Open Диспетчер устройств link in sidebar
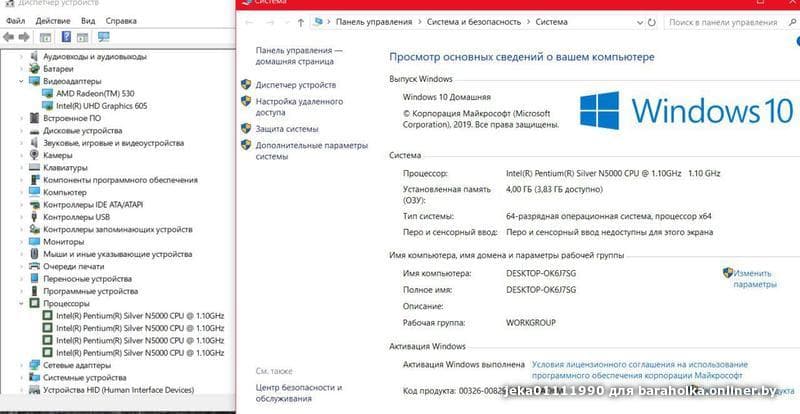The image size is (800, 414). (x=296, y=85)
